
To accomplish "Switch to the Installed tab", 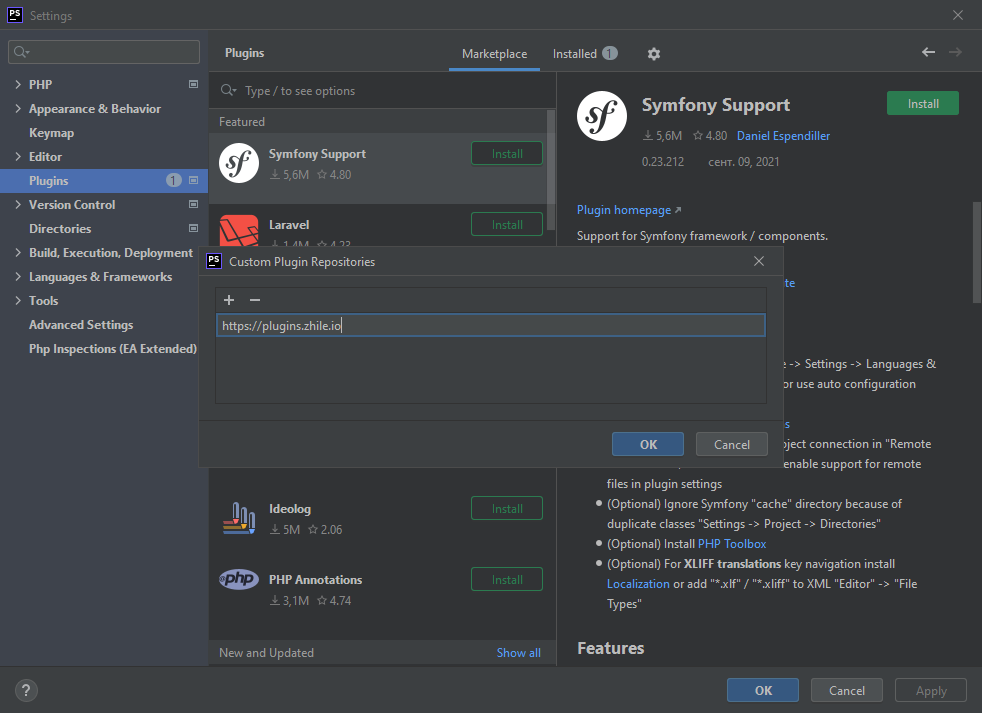I will (584, 54).
